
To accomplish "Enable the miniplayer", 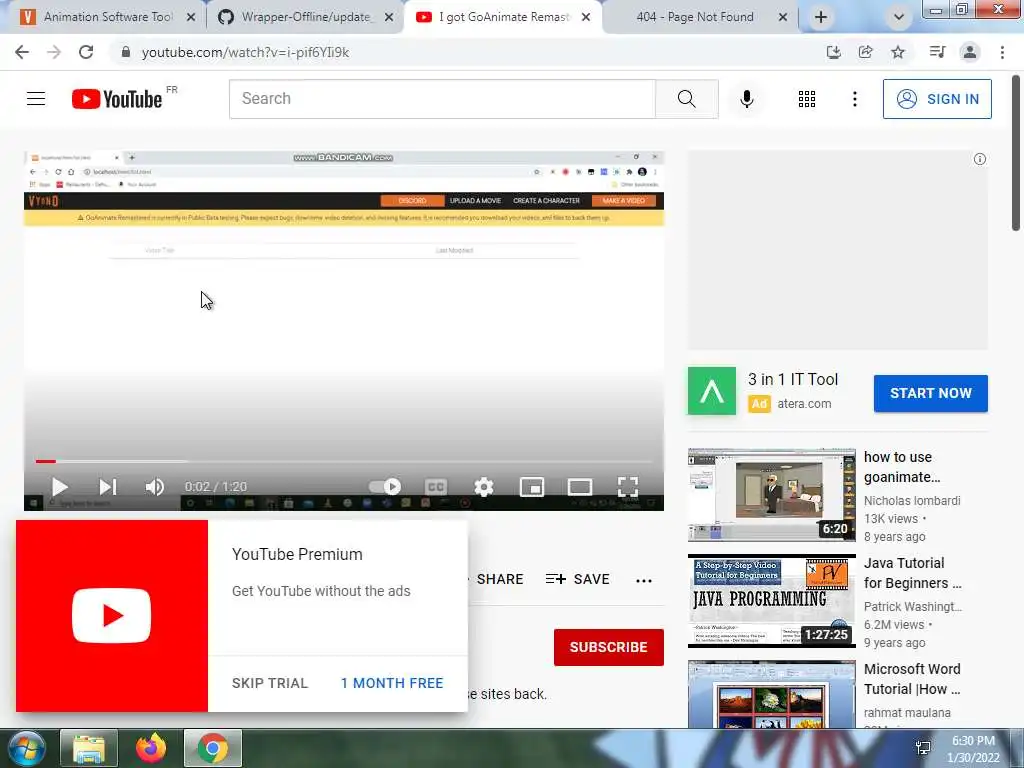I will (532, 487).
